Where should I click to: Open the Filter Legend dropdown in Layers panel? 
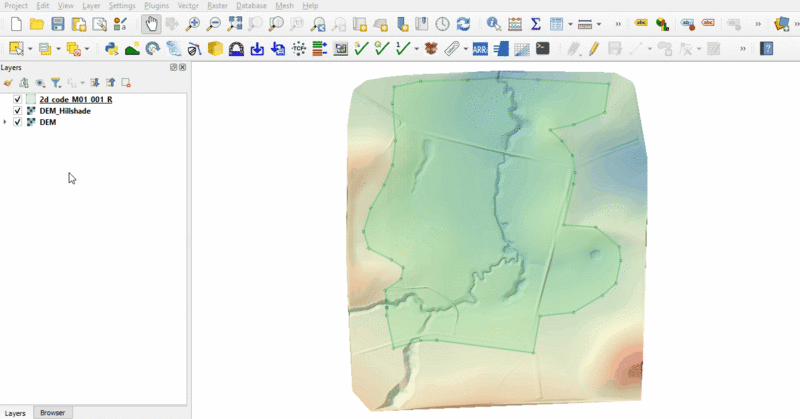click(57, 83)
